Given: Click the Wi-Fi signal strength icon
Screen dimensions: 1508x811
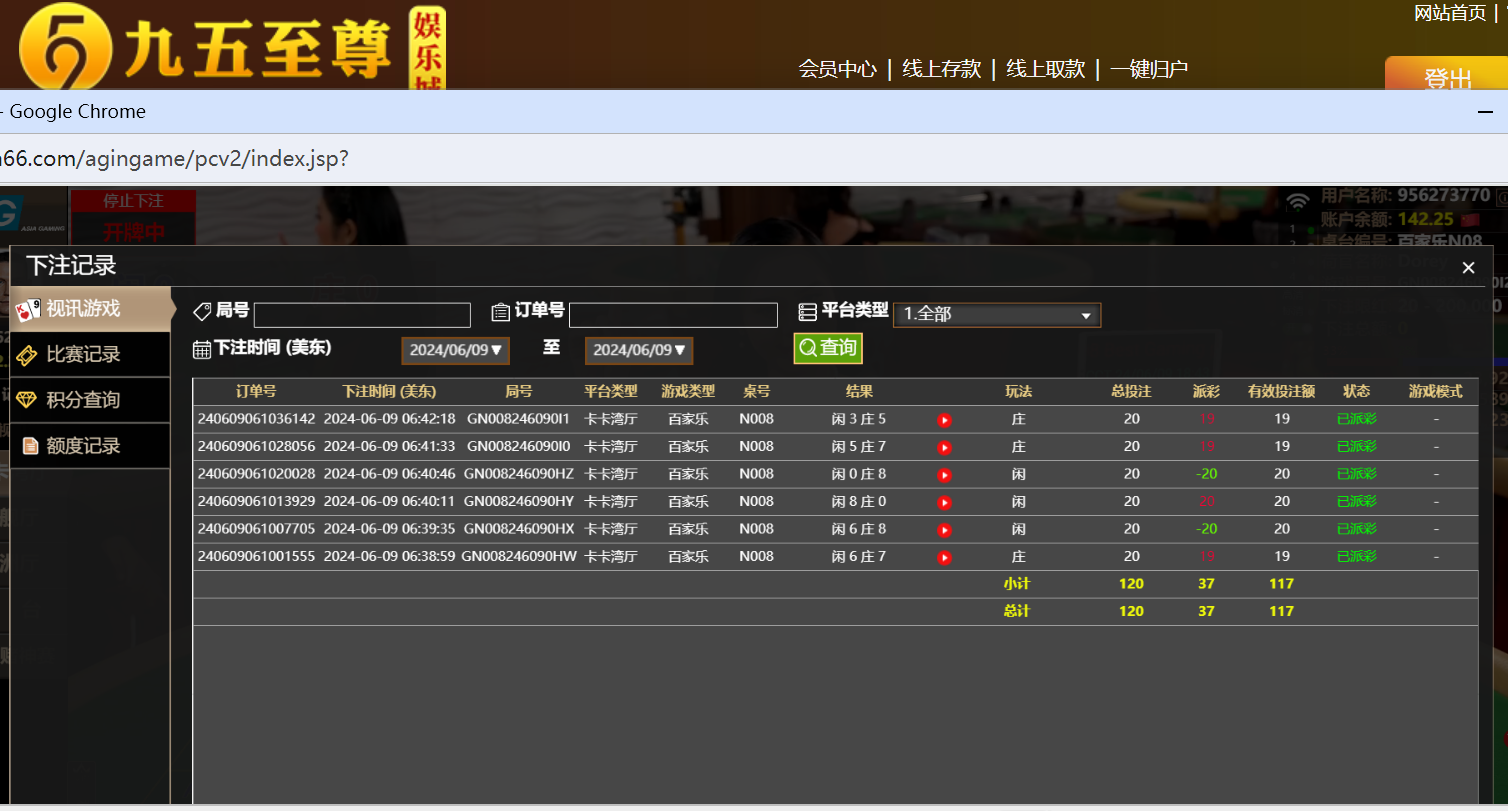Looking at the screenshot, I should pos(1297,202).
